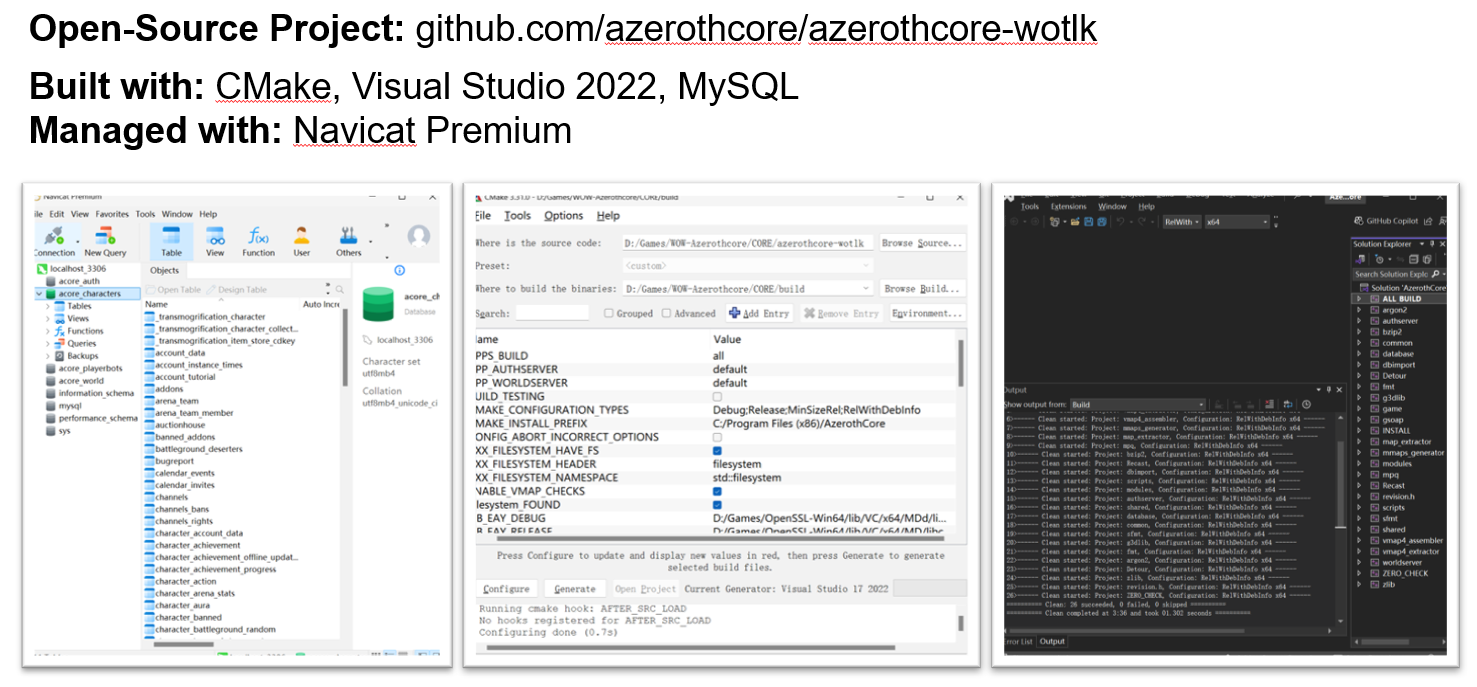Image resolution: width=1477 pixels, height=687 pixels.
Task: Open the Options menu in CMake
Action: pos(563,215)
